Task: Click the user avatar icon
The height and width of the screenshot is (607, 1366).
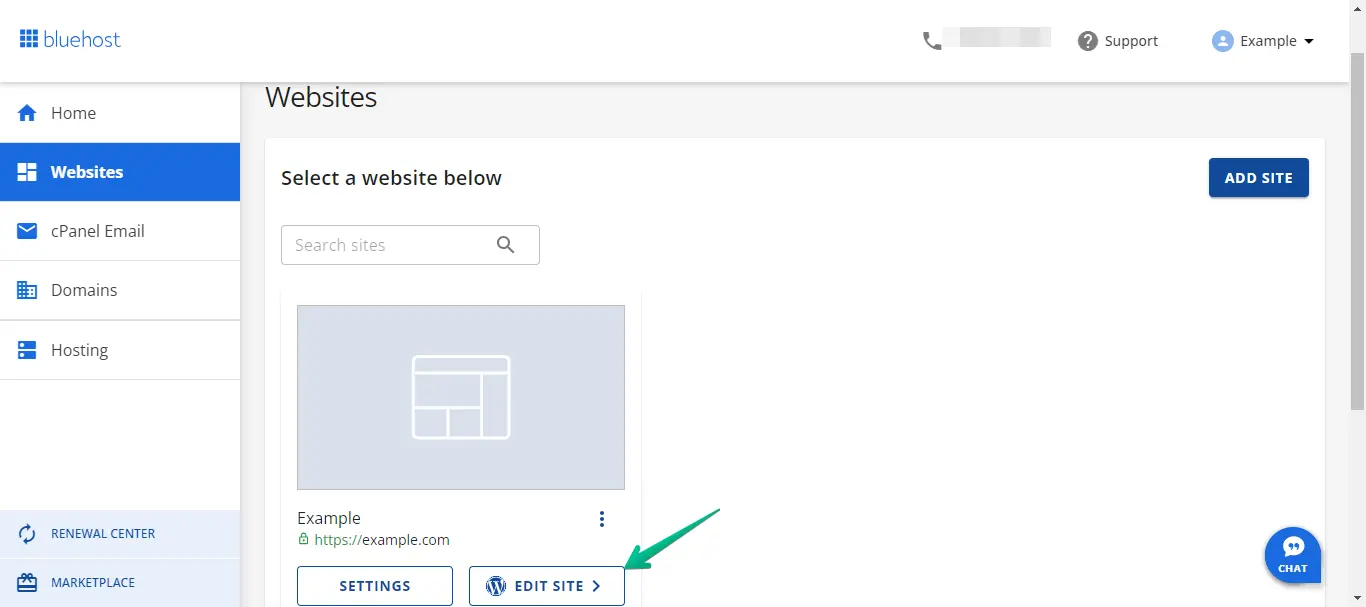Action: [x=1222, y=41]
